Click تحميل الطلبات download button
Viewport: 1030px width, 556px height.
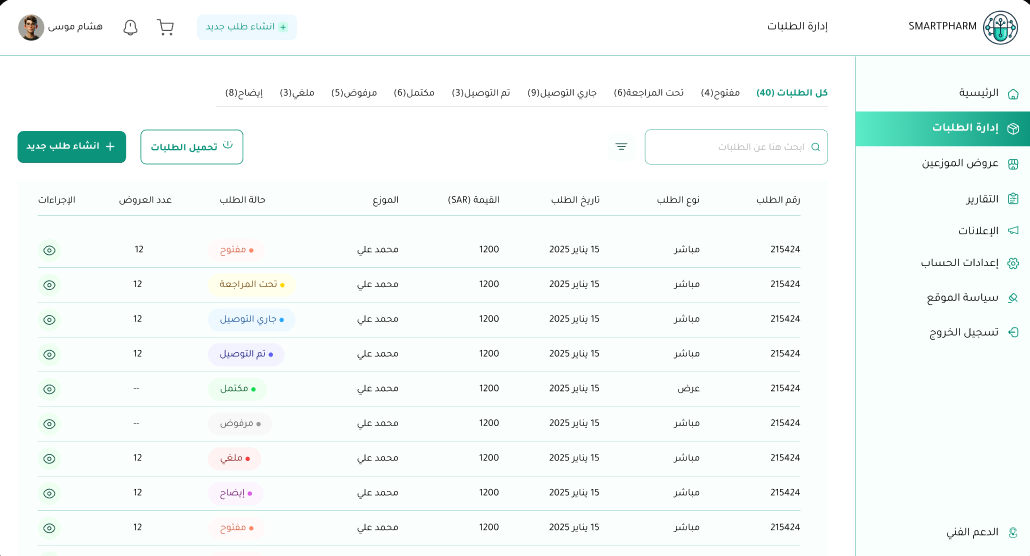coord(191,147)
